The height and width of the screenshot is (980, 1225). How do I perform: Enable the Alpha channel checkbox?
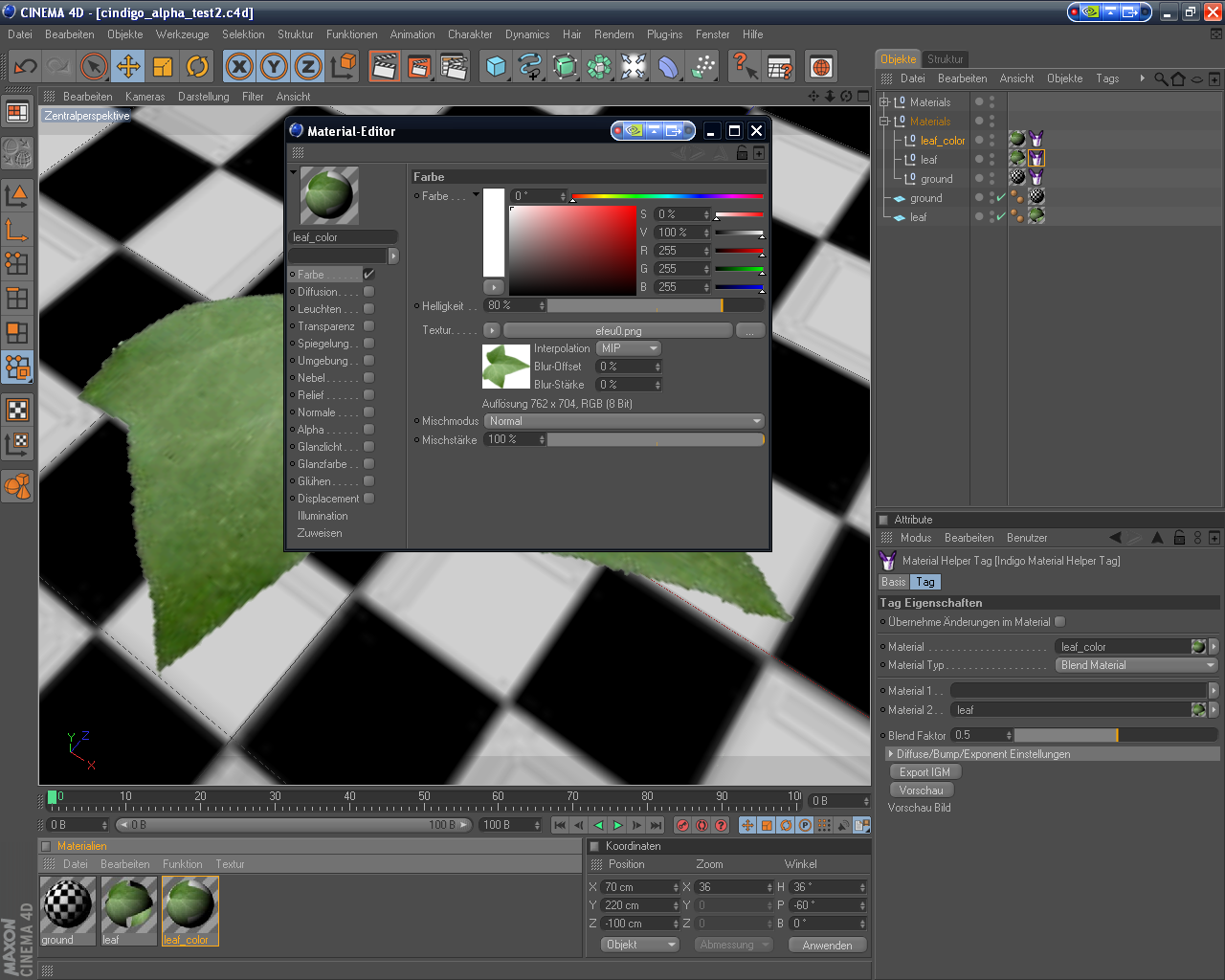[x=368, y=430]
